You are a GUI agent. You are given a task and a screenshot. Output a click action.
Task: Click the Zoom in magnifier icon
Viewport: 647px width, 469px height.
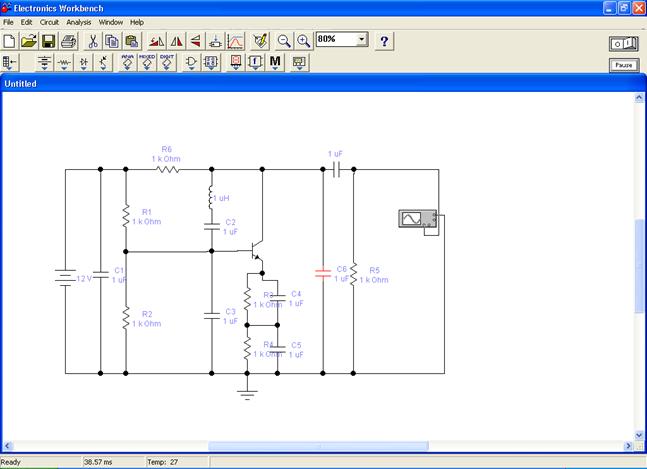[303, 41]
